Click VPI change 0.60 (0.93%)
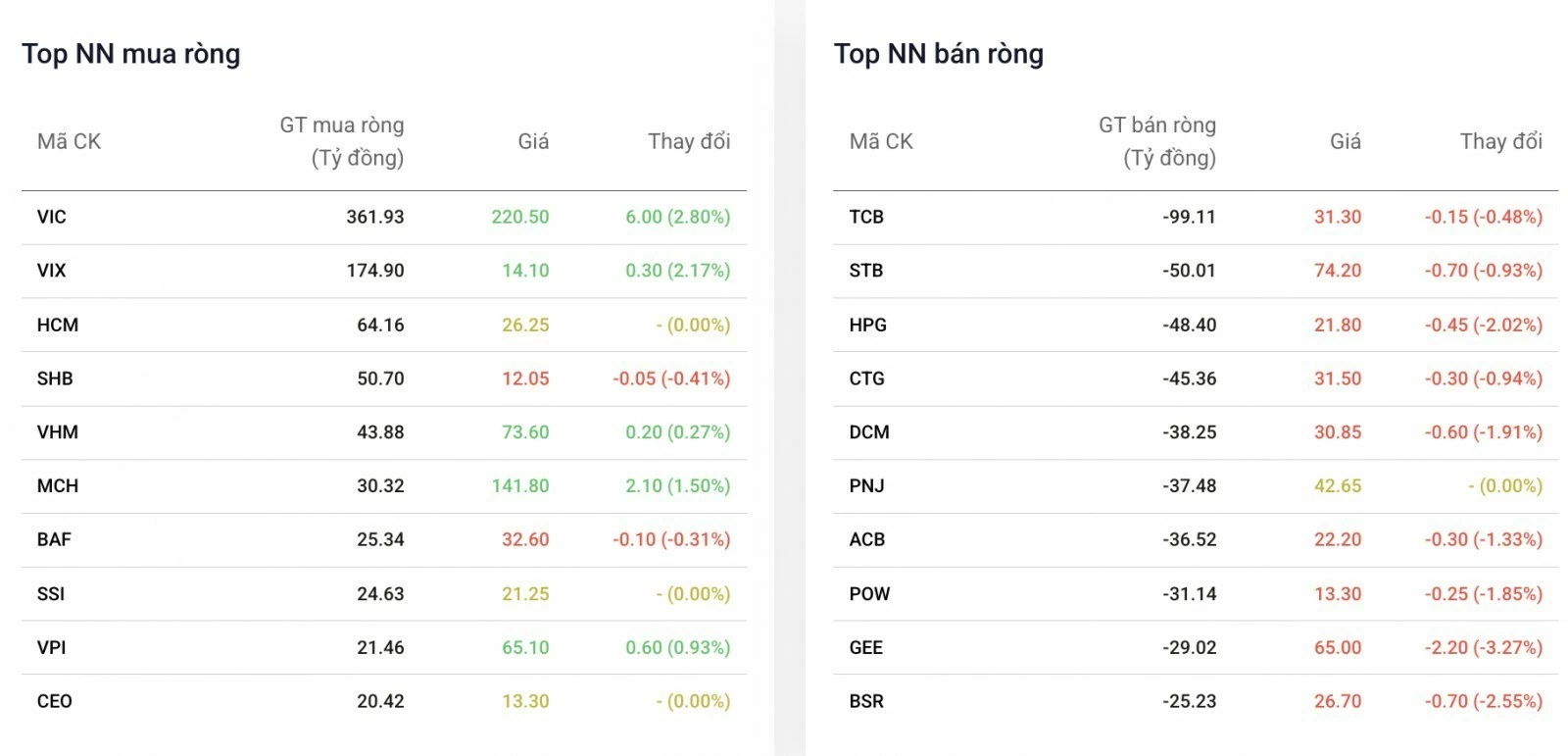Image resolution: width=1568 pixels, height=756 pixels. (678, 647)
